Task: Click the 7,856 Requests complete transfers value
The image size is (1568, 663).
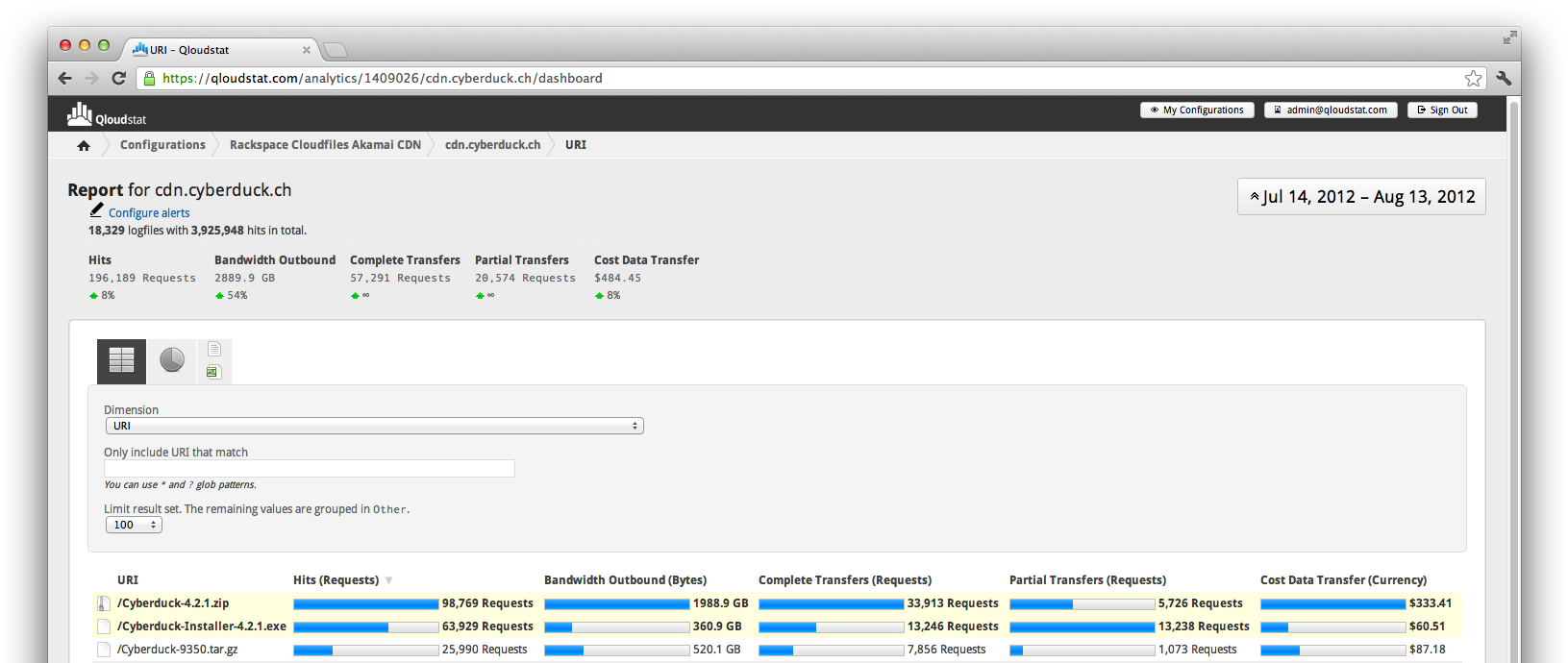Action: 947,650
